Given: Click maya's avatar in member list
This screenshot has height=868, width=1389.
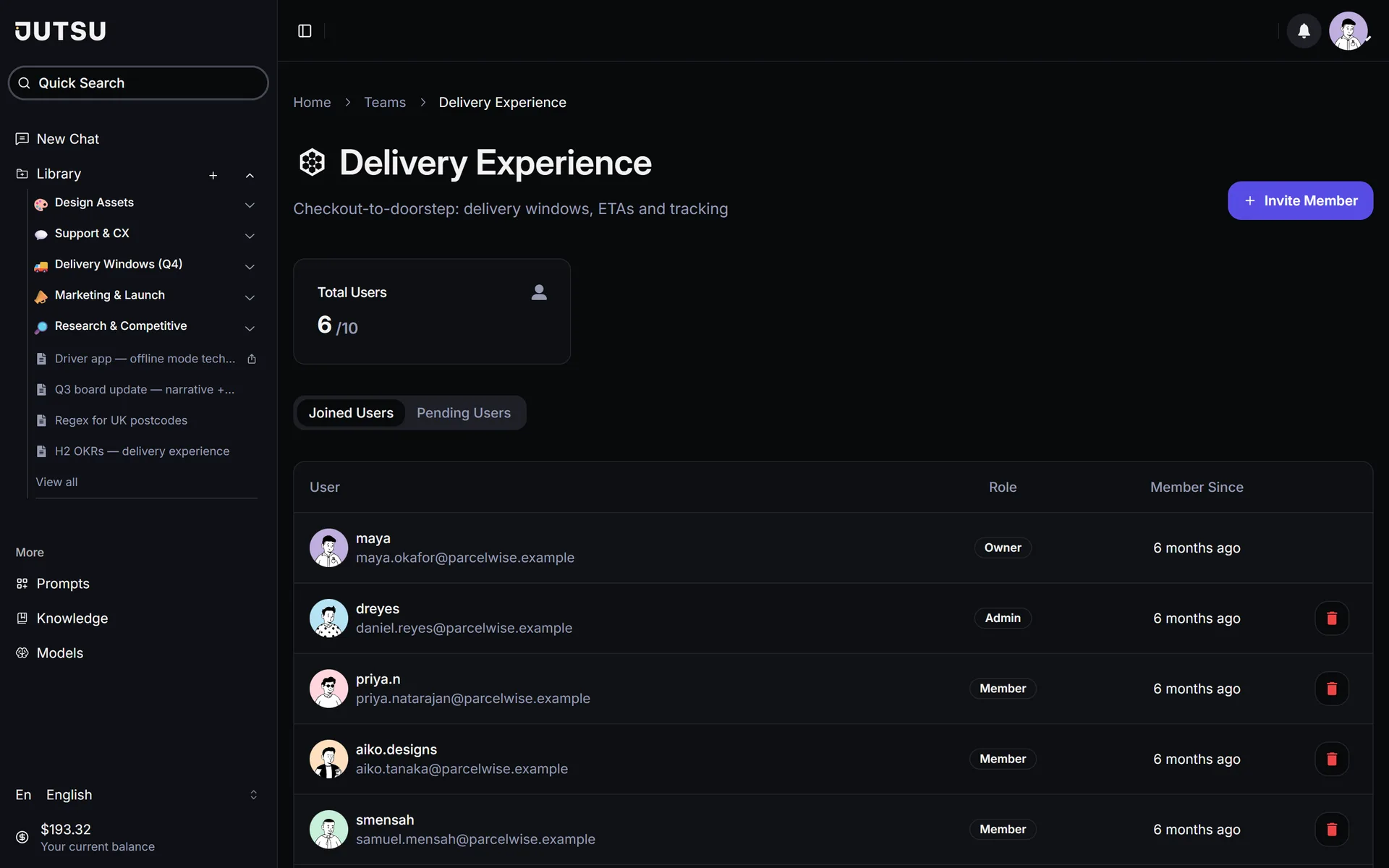Looking at the screenshot, I should click(x=329, y=548).
